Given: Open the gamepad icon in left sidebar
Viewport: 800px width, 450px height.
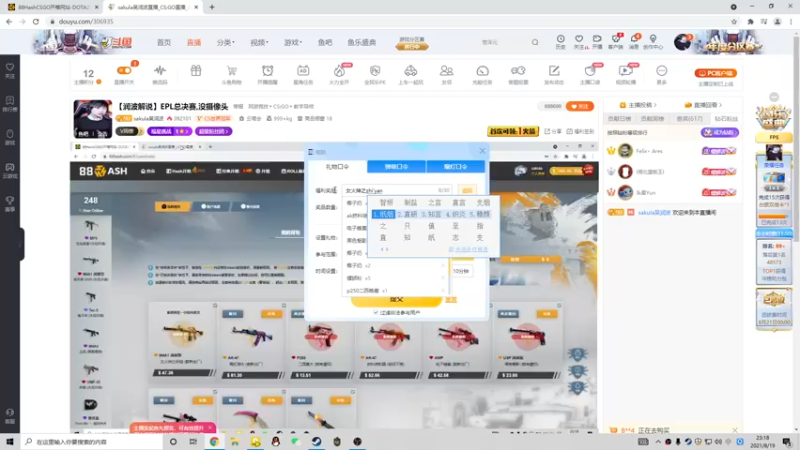Looking at the screenshot, I should coord(10,170).
